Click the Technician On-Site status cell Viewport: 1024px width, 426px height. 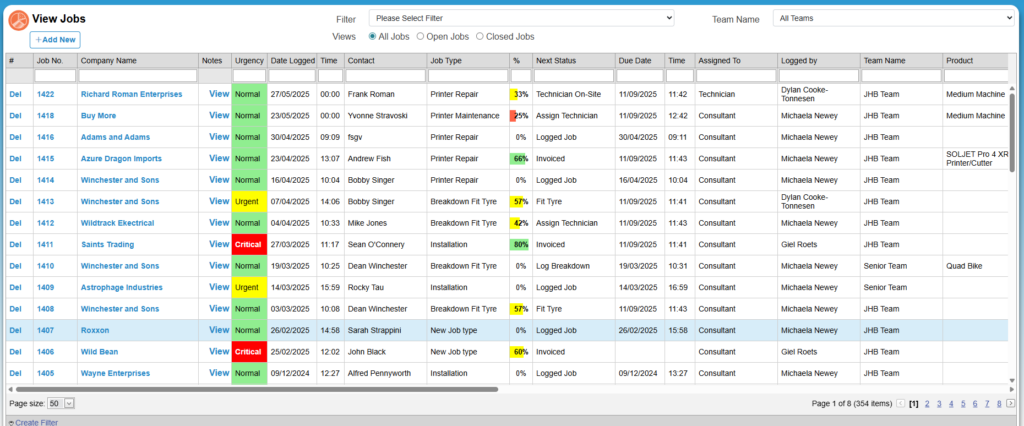[571, 94]
